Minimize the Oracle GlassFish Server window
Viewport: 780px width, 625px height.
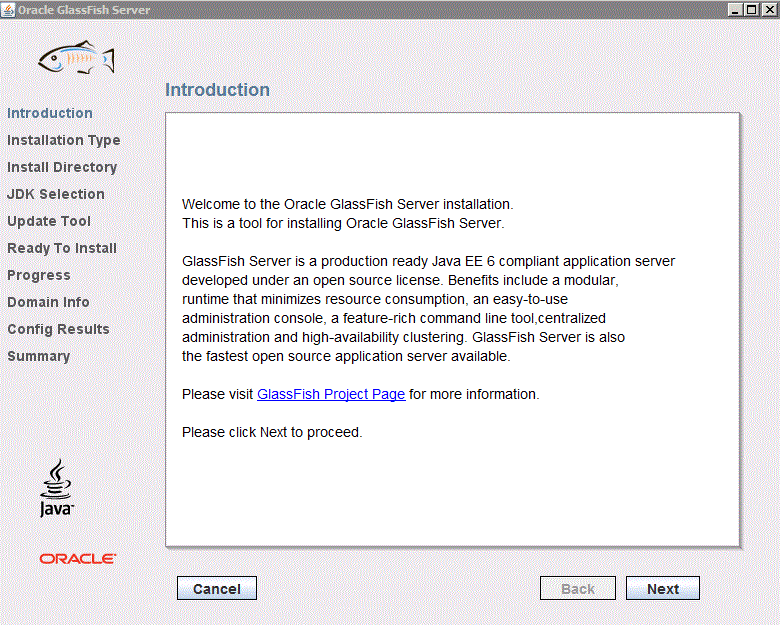tap(735, 9)
